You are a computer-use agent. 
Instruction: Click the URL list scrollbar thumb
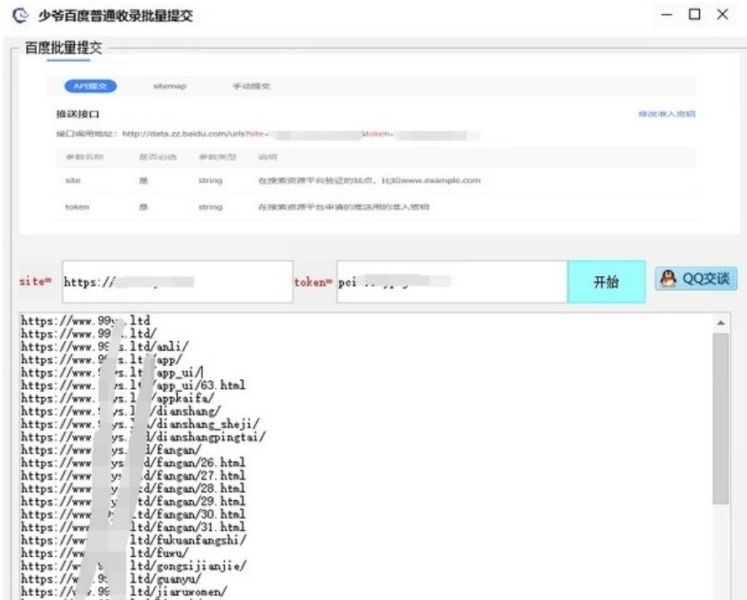pyautogui.click(x=721, y=418)
